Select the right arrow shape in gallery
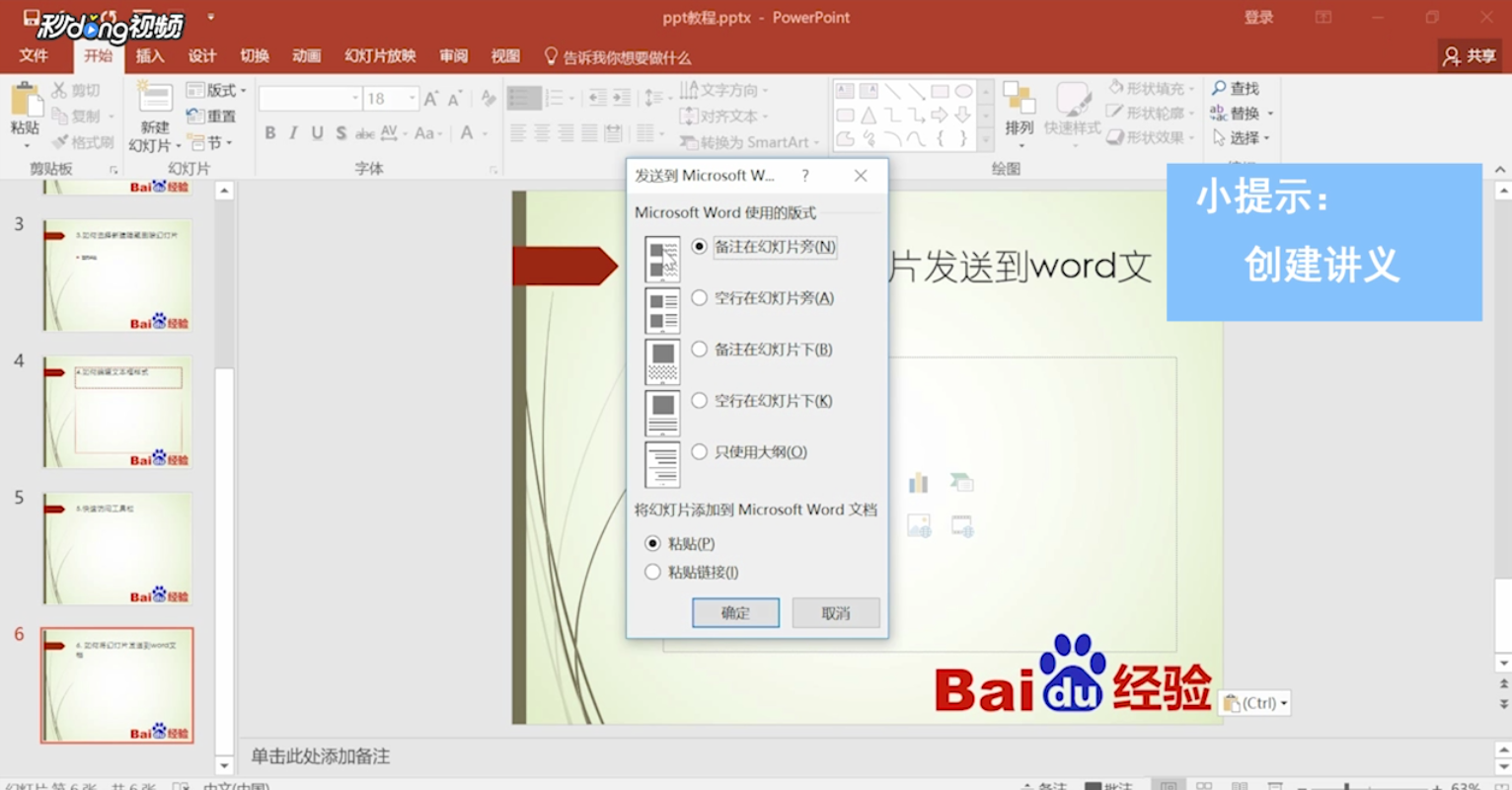The image size is (1512, 790). pyautogui.click(x=940, y=116)
